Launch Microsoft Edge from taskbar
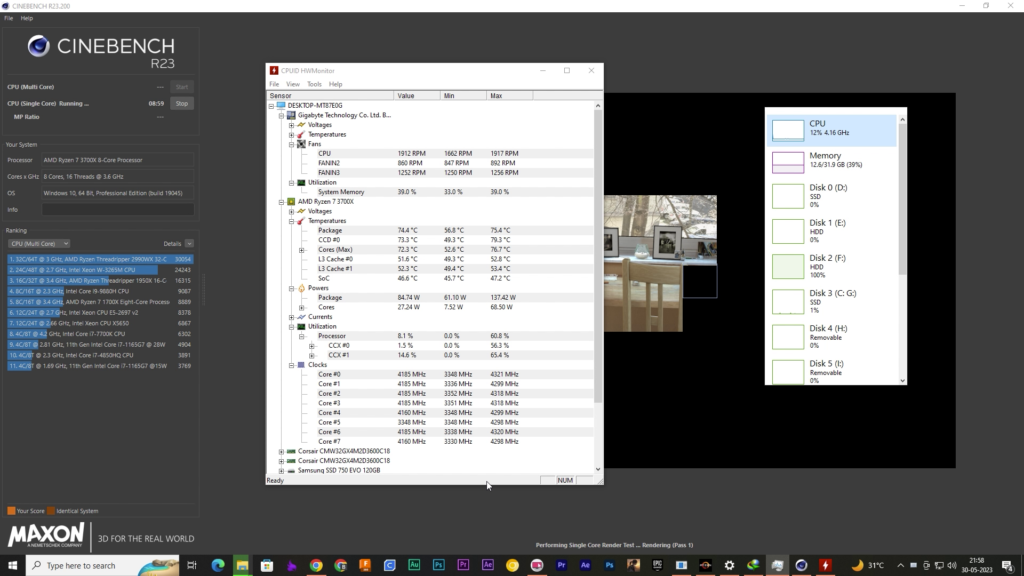The width and height of the screenshot is (1024, 576). coord(217,566)
